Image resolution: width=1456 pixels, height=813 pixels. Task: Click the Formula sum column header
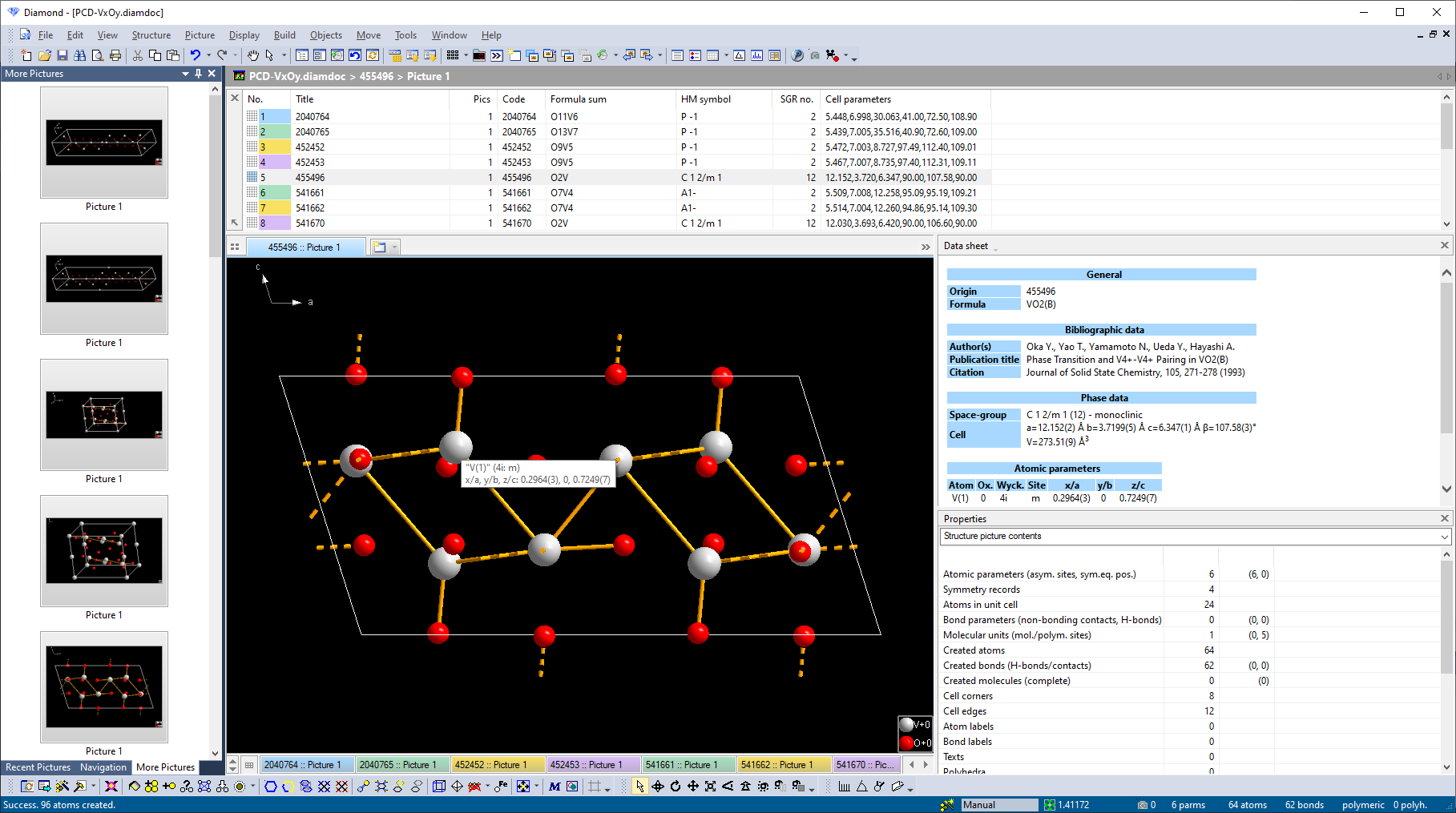(x=578, y=99)
